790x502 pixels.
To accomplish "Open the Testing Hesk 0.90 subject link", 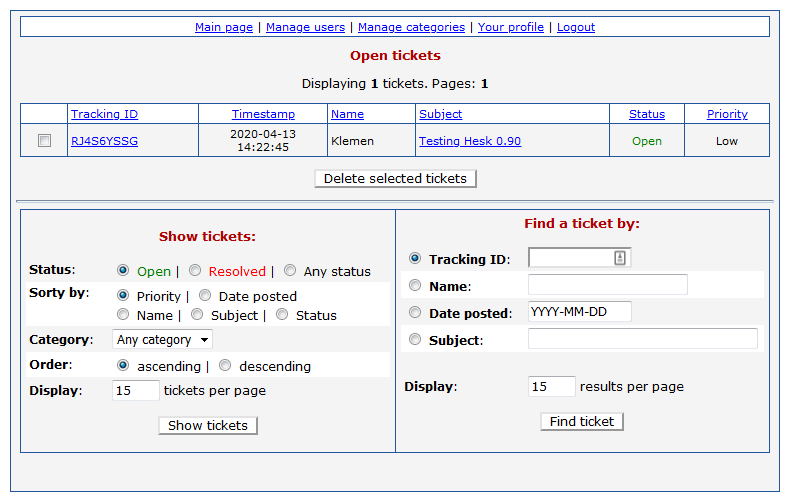I will (469, 141).
